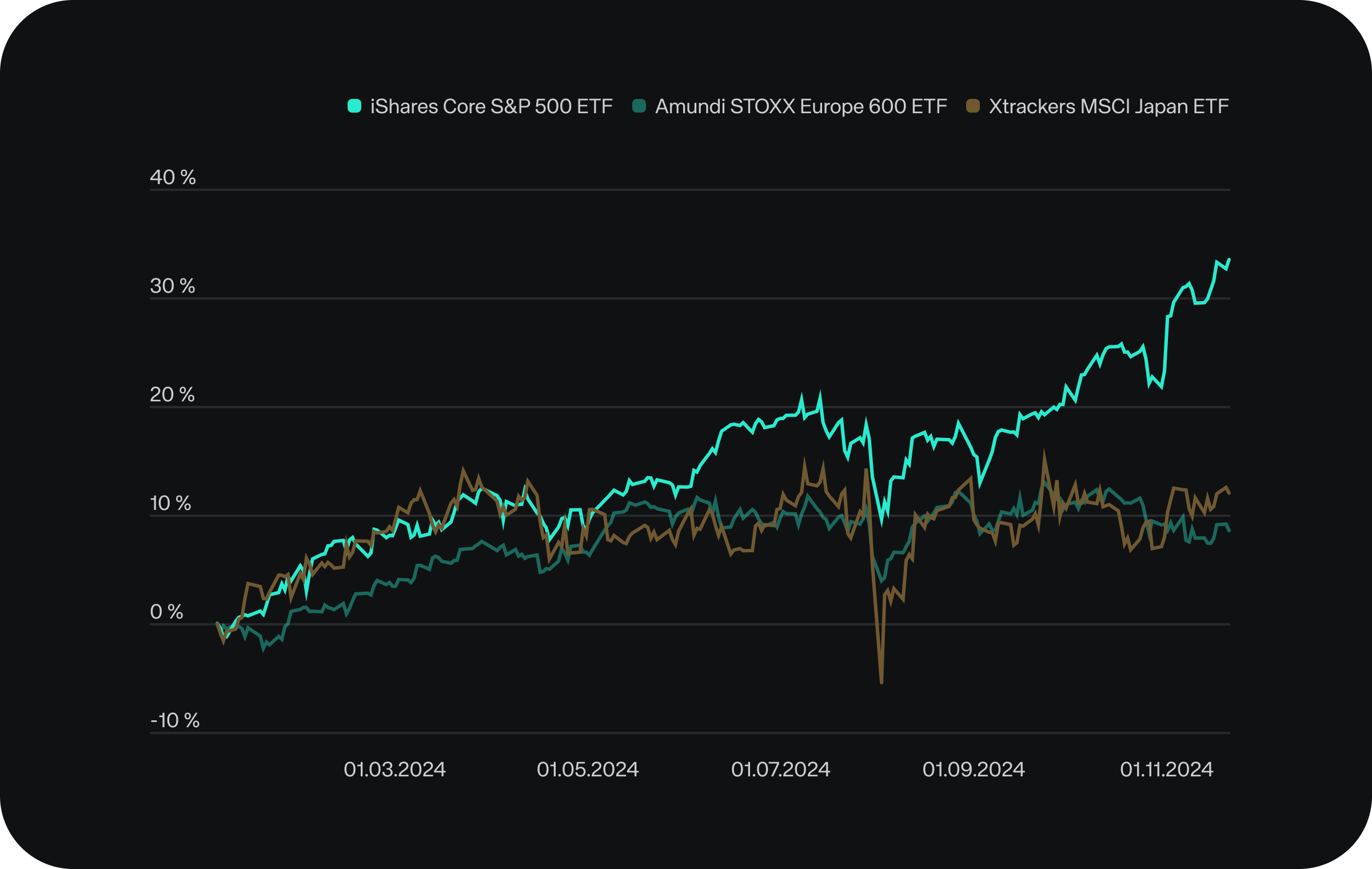The image size is (1372, 869).
Task: Click the Japan ETF line's lowest August dip
Action: [x=882, y=682]
